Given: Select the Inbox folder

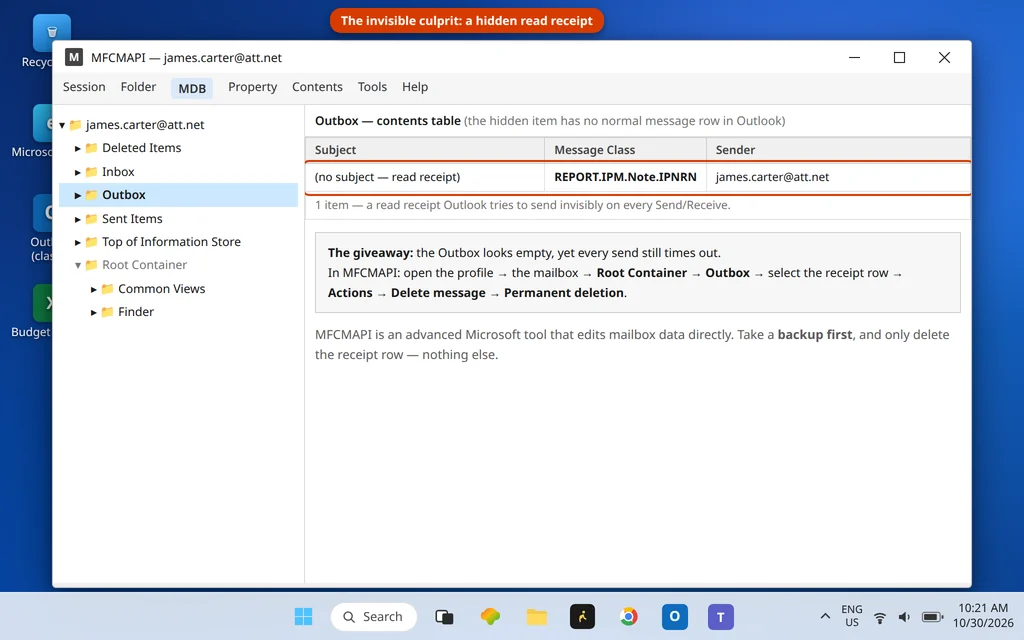Looking at the screenshot, I should click(118, 172).
